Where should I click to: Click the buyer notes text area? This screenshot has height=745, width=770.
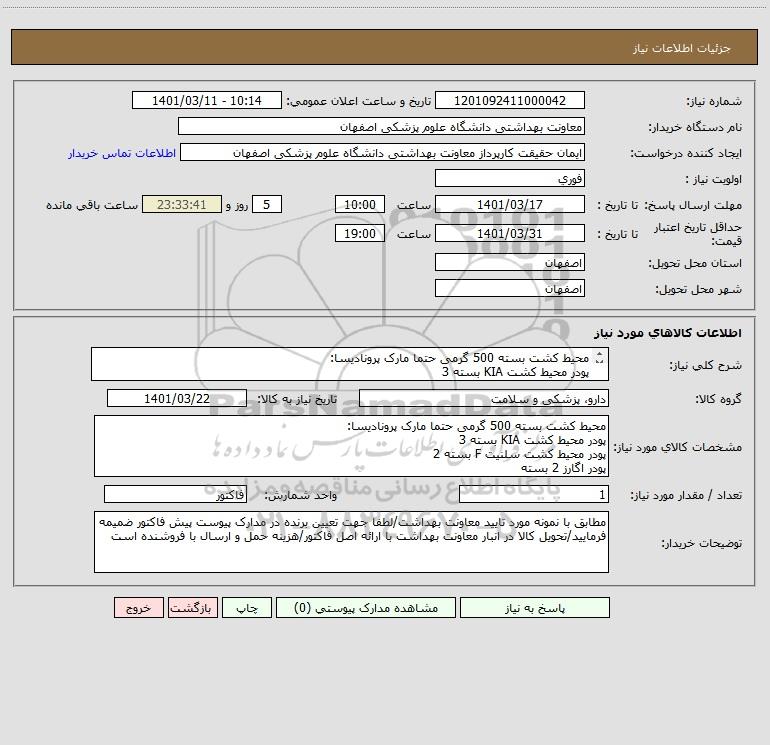point(351,542)
